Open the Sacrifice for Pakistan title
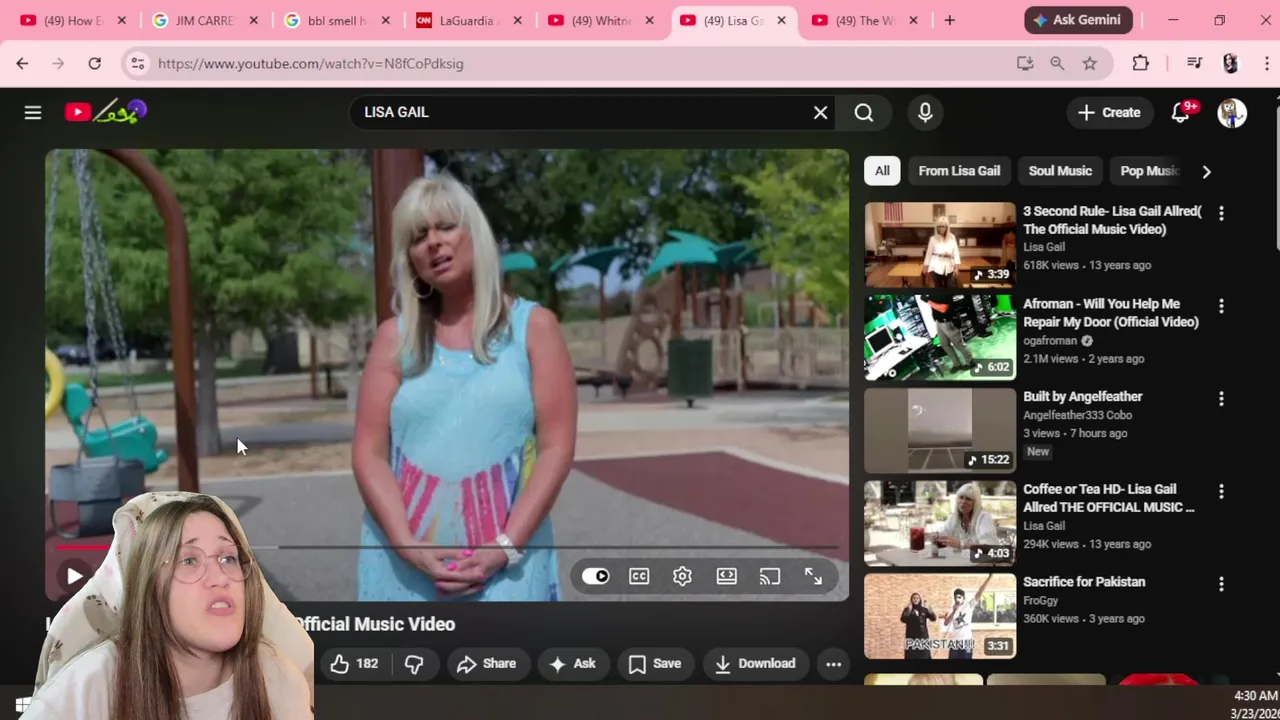This screenshot has height=720, width=1280. [x=1084, y=582]
